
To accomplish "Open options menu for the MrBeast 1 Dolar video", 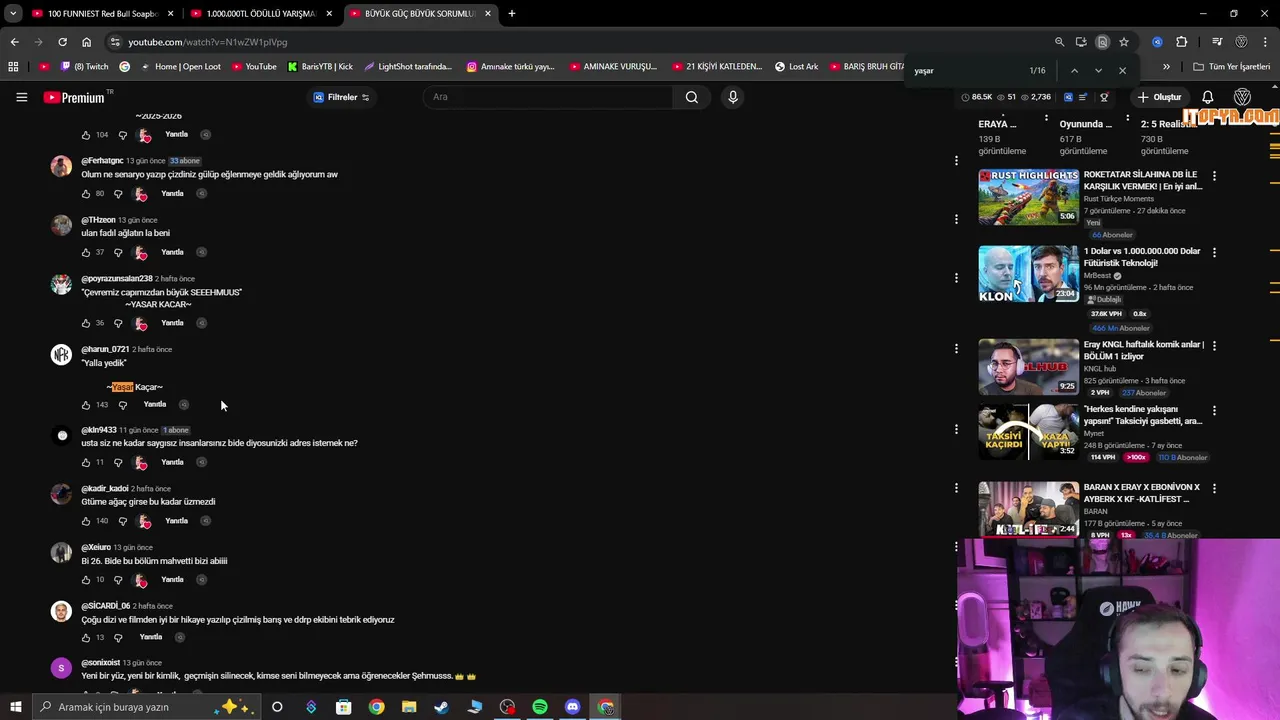I will 1214,253.
